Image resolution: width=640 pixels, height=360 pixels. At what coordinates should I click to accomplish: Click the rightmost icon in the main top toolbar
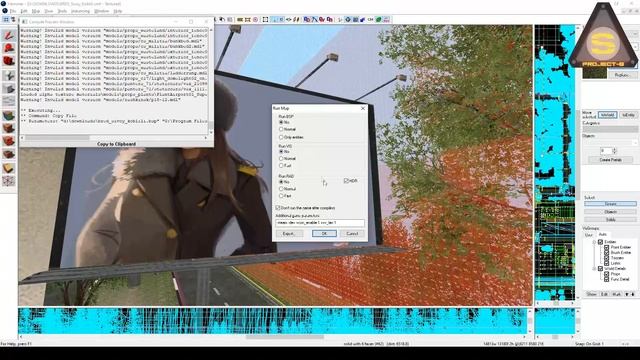386,19
